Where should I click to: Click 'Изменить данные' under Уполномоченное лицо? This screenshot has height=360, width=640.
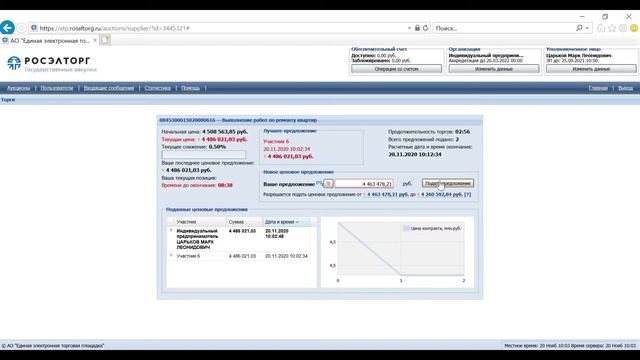click(x=591, y=69)
